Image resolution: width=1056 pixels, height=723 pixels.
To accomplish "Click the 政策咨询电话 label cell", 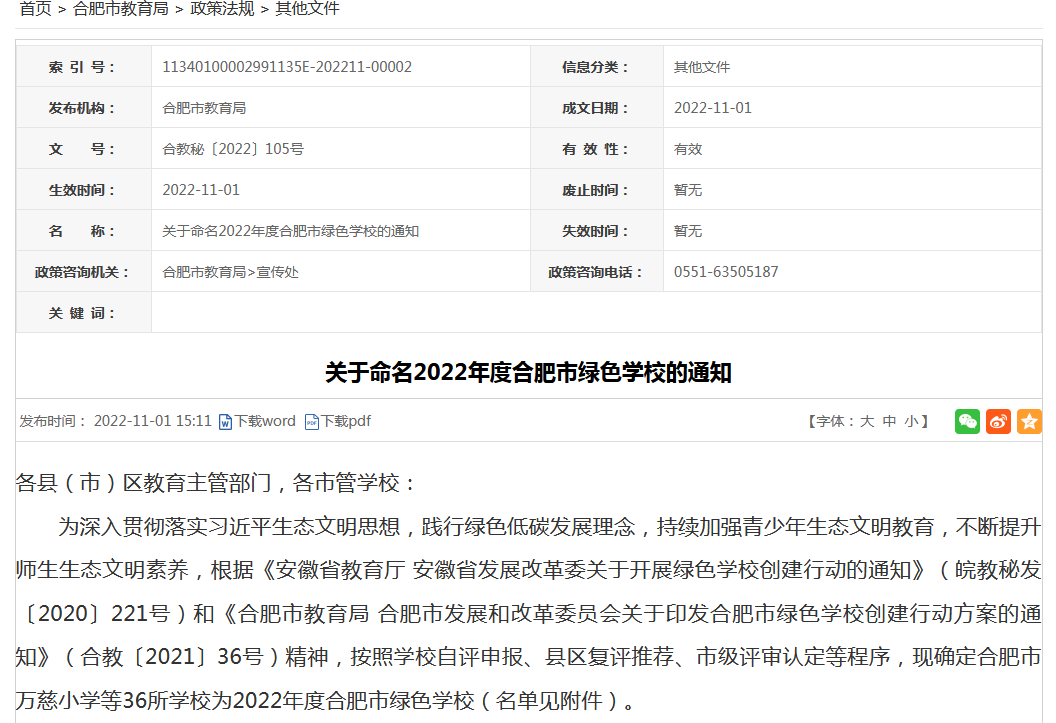I will [x=597, y=272].
